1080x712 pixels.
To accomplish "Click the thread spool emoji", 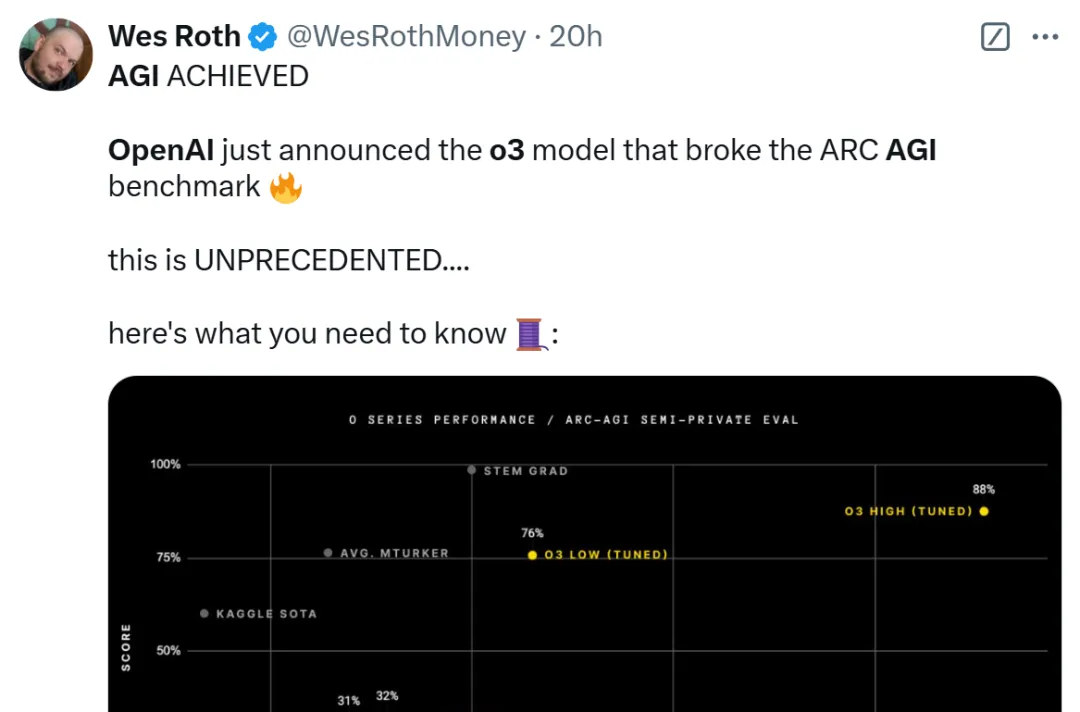I will coord(531,334).
